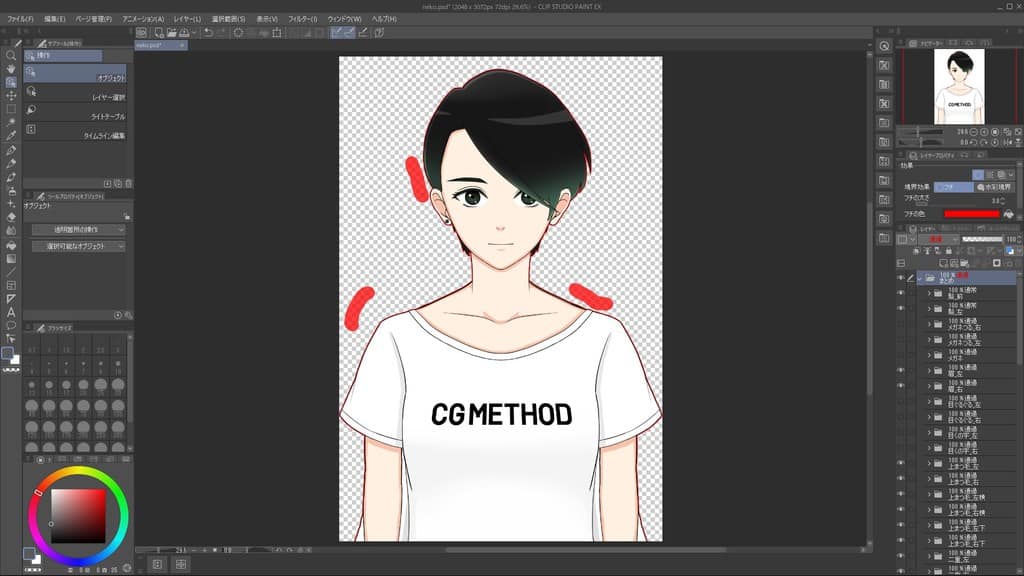
Task: Open the 選択可能なオブジェクト dropdown
Action: click(x=78, y=246)
